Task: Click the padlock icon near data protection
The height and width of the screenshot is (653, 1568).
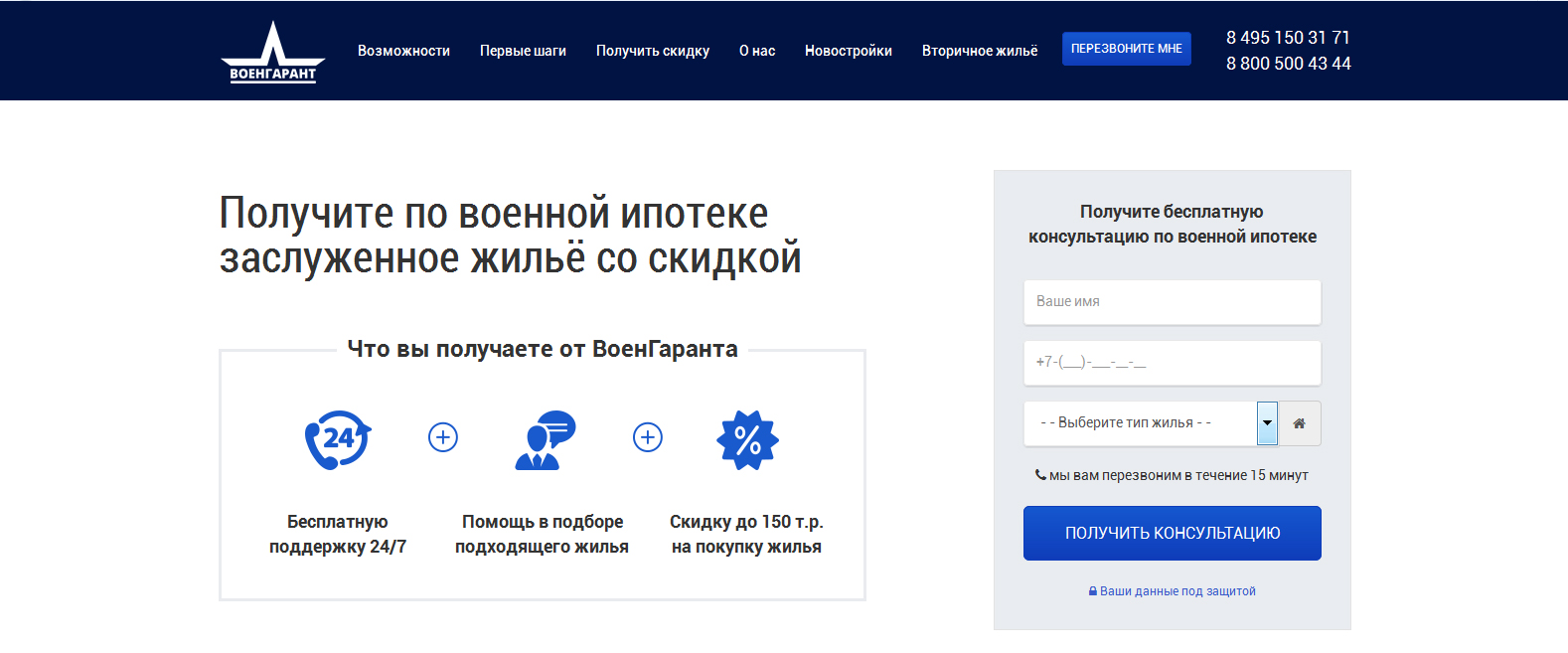Action: 1093,591
